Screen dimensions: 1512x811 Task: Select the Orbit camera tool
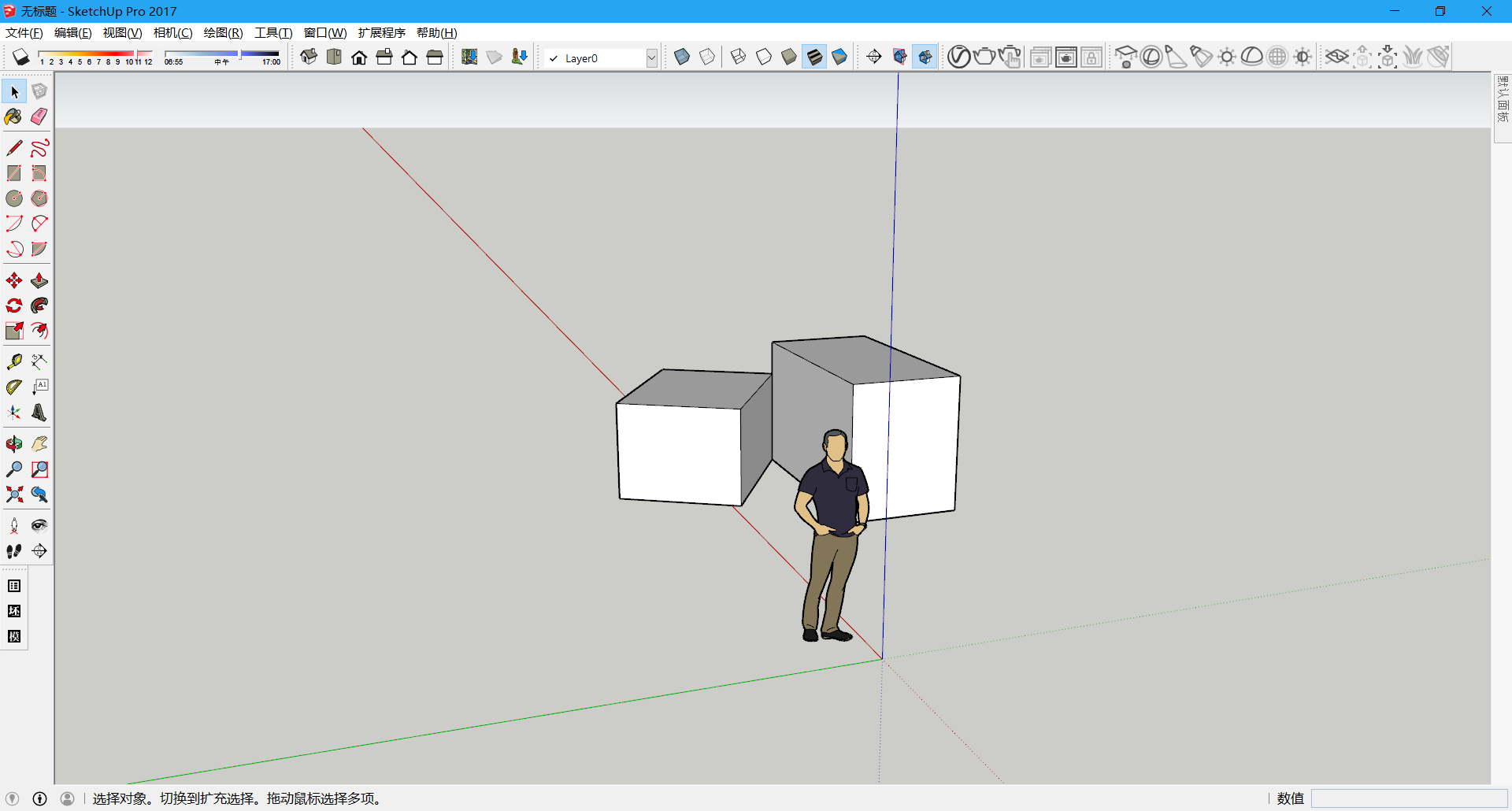click(14, 444)
